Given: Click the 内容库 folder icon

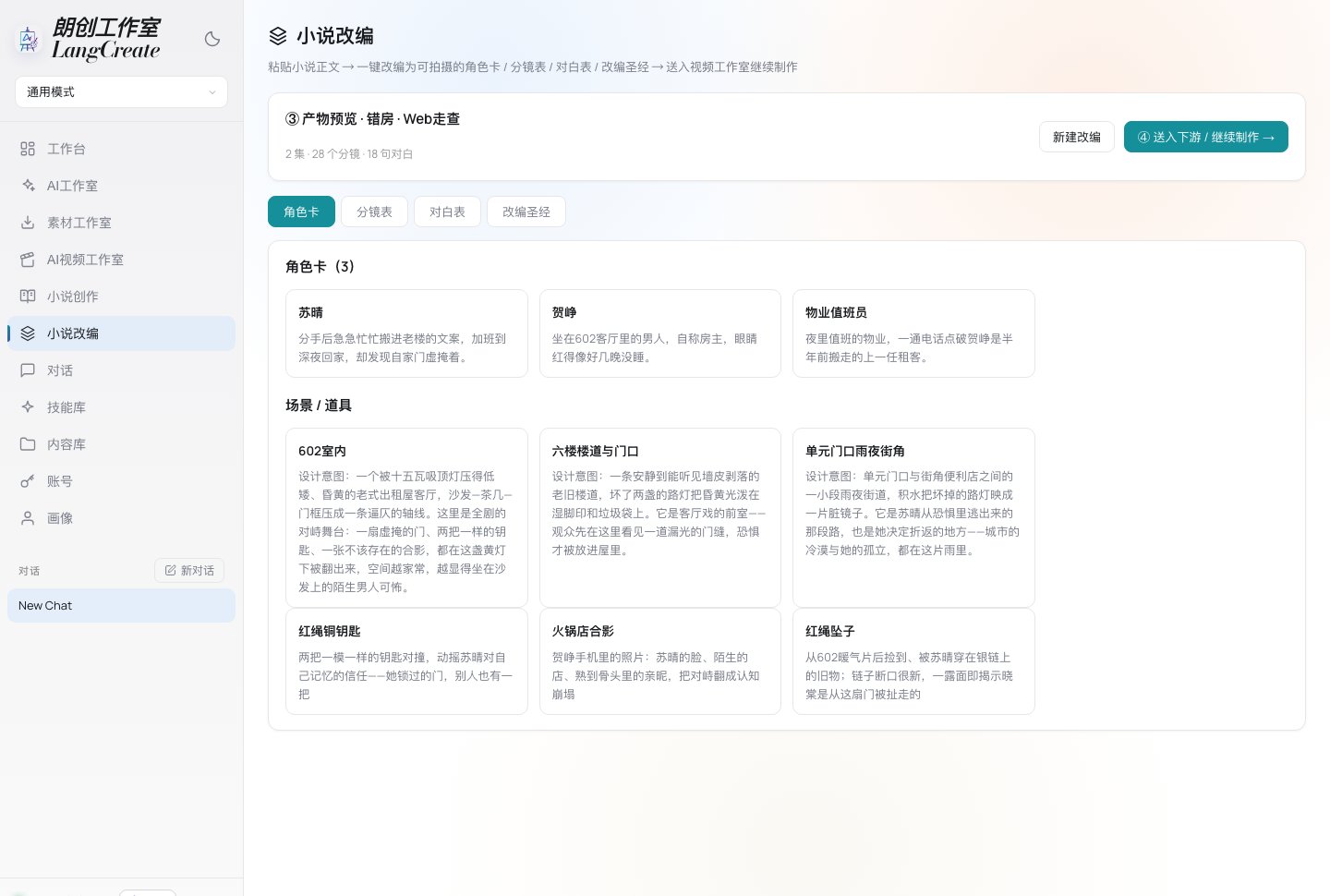Looking at the screenshot, I should click(28, 444).
